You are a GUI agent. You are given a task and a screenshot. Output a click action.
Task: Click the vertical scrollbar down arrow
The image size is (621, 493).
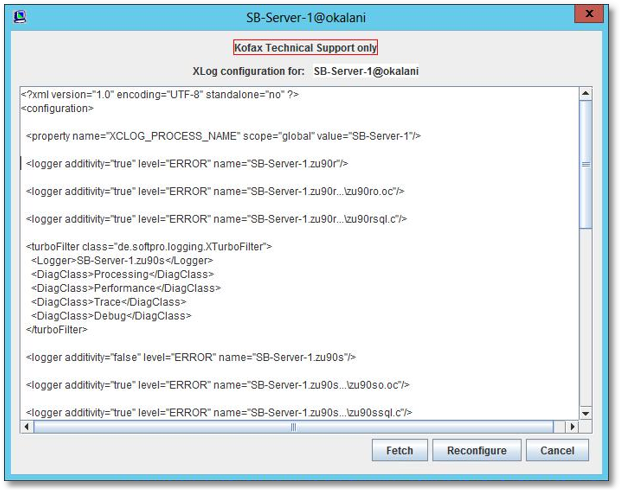[586, 412]
